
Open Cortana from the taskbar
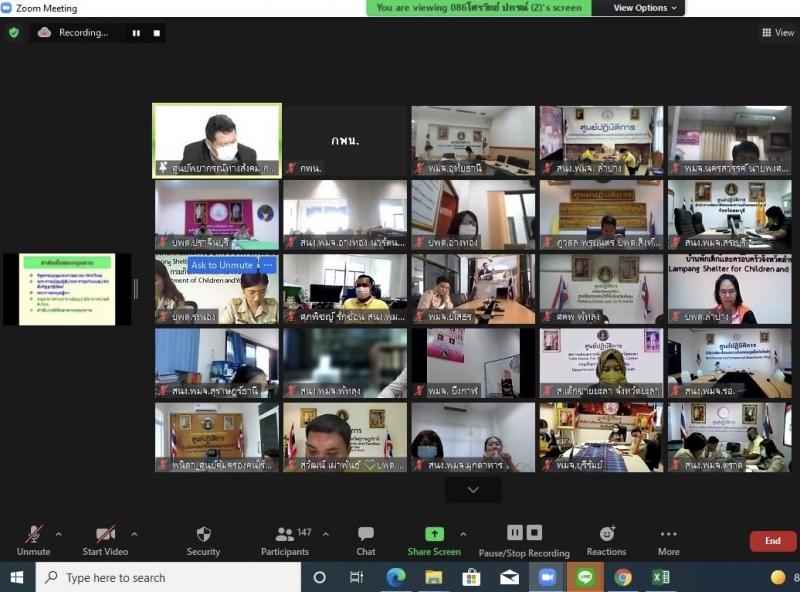pos(319,578)
